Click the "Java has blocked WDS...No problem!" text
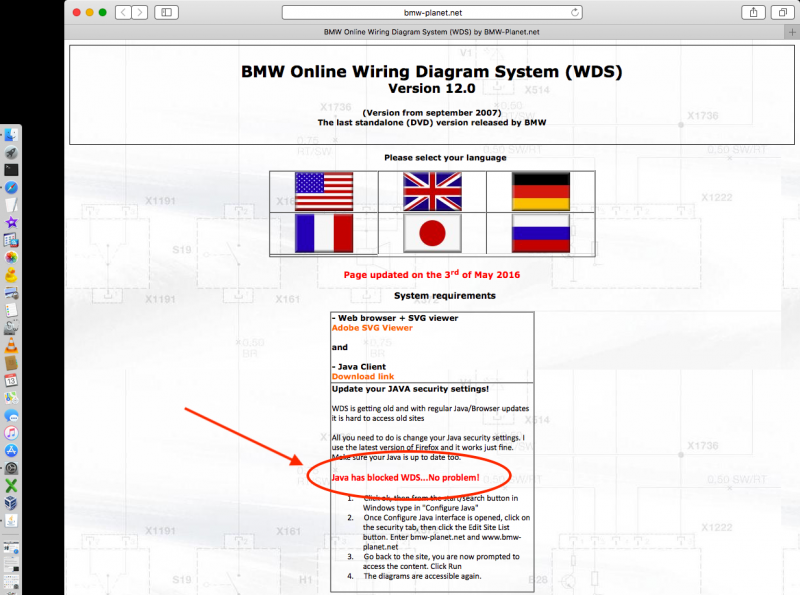The image size is (800, 595). pos(405,478)
